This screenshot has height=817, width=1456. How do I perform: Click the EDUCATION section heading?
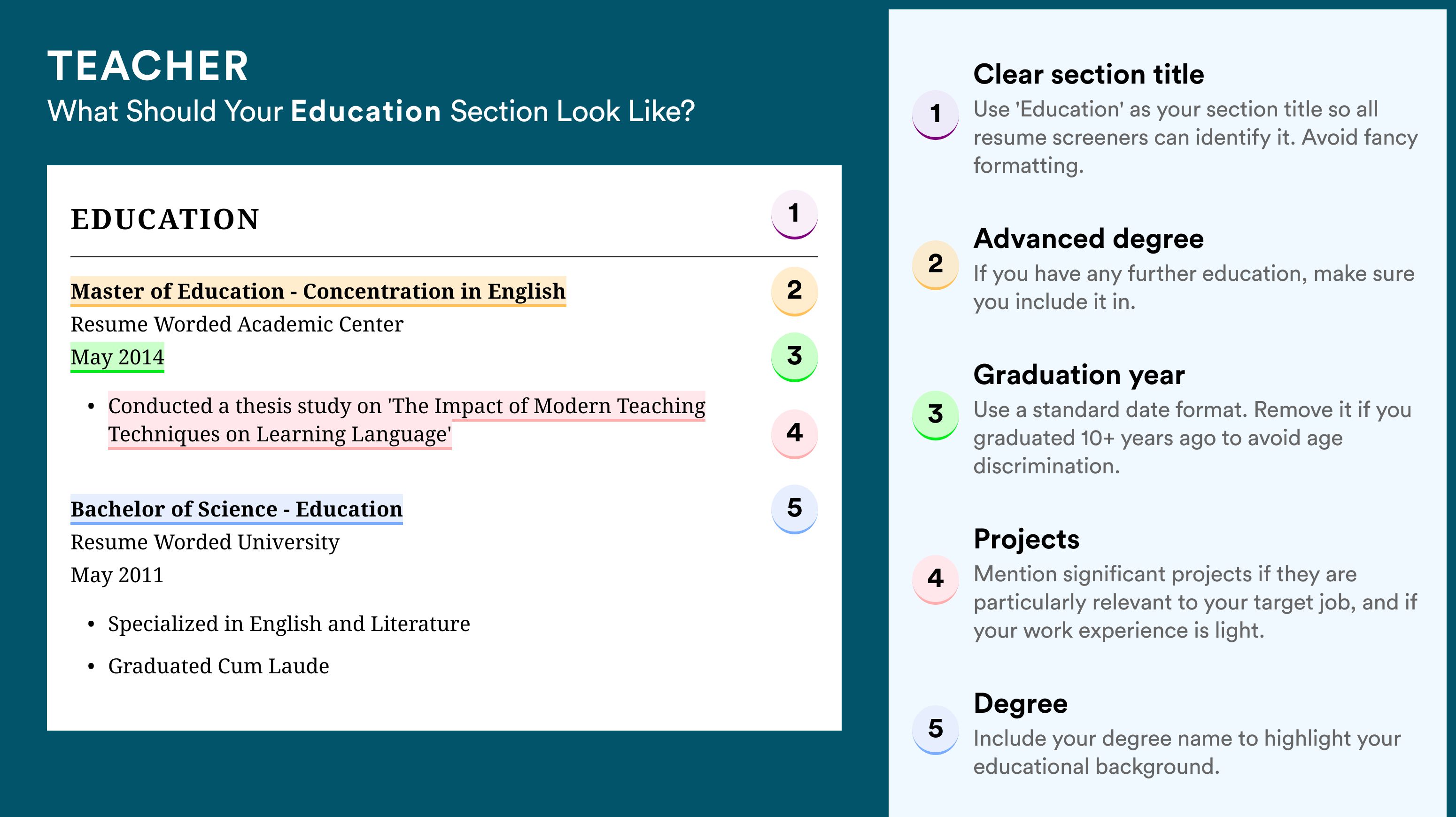(164, 220)
